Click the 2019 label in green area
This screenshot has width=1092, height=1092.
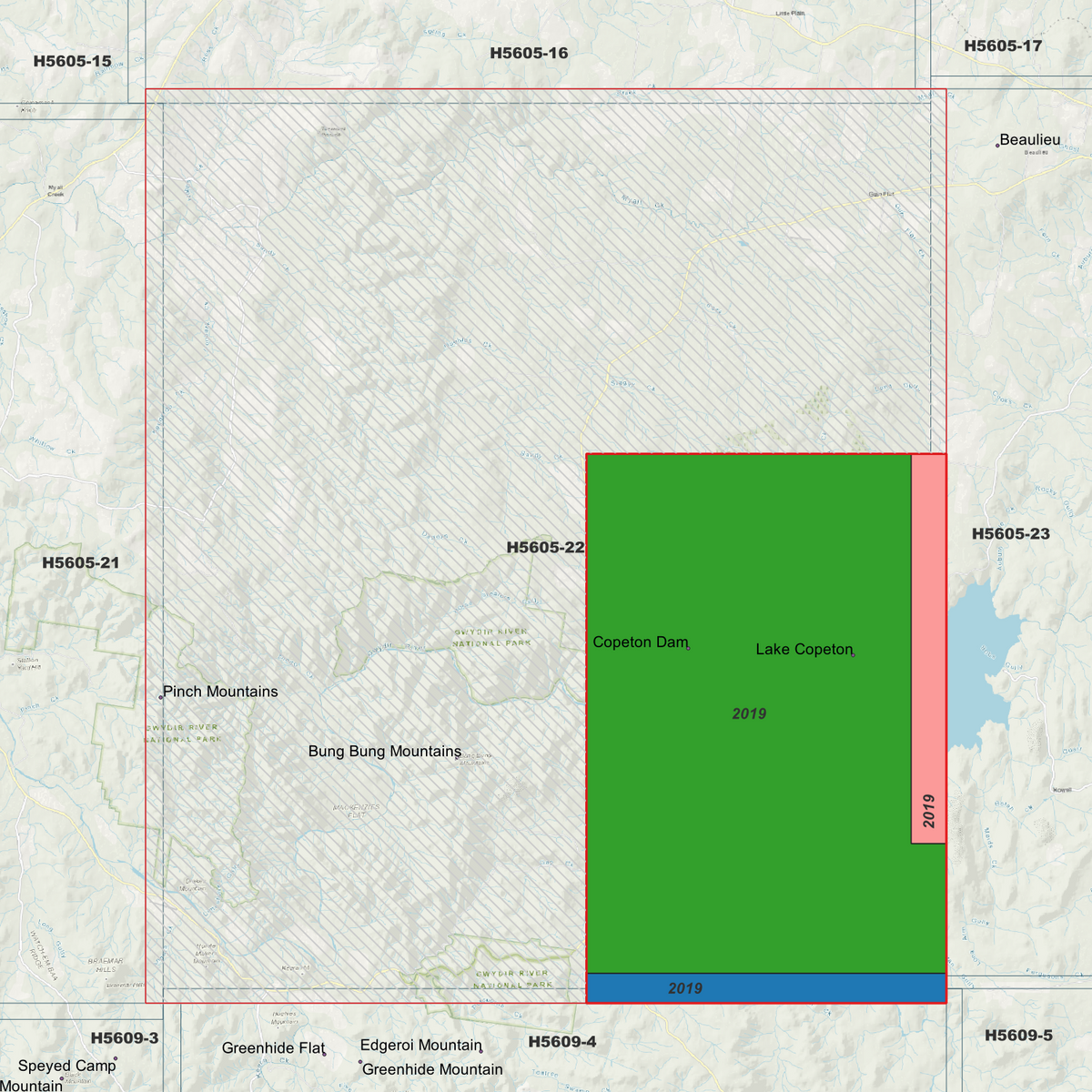point(749,714)
